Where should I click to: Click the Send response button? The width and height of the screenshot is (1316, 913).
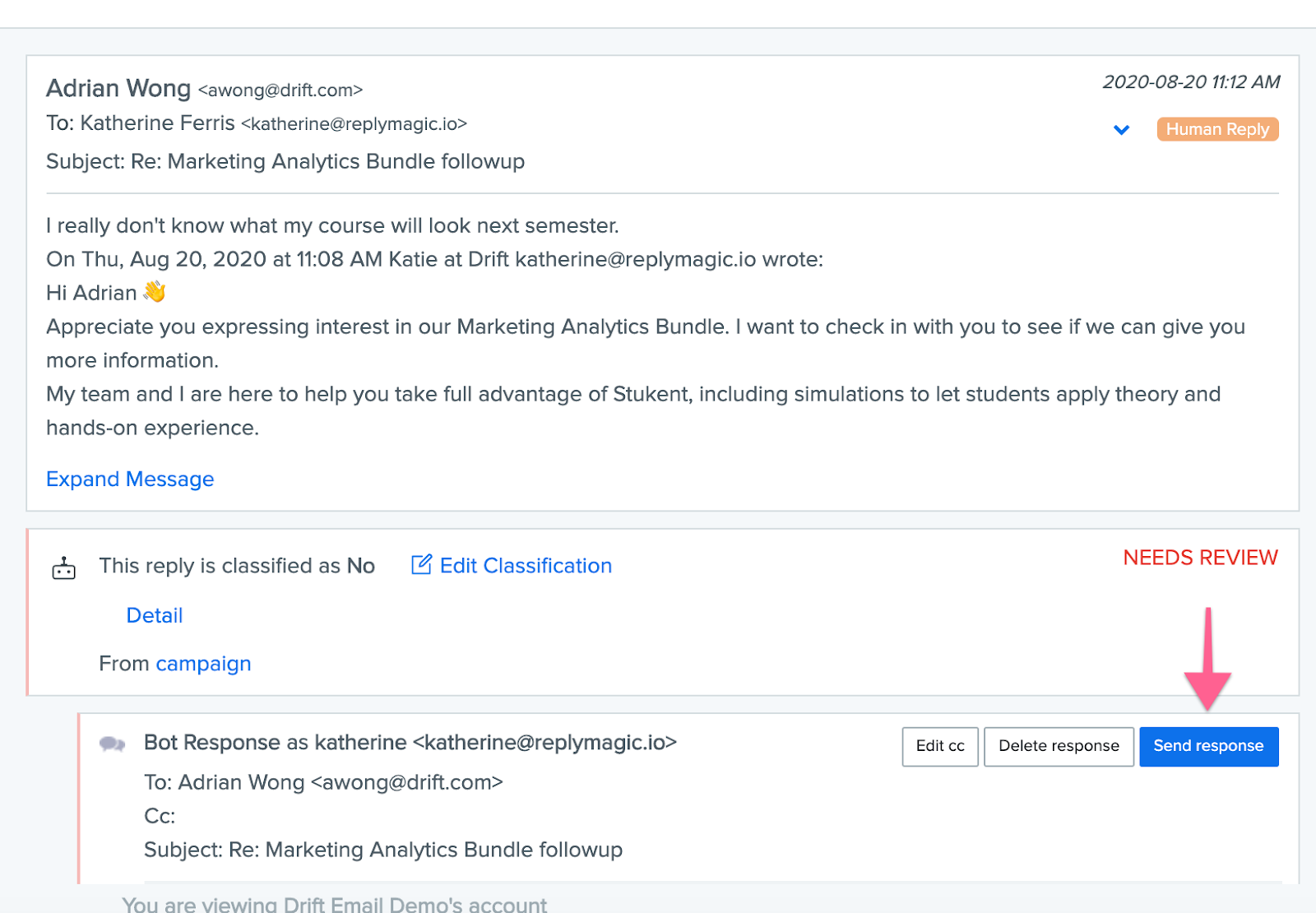pyautogui.click(x=1208, y=746)
